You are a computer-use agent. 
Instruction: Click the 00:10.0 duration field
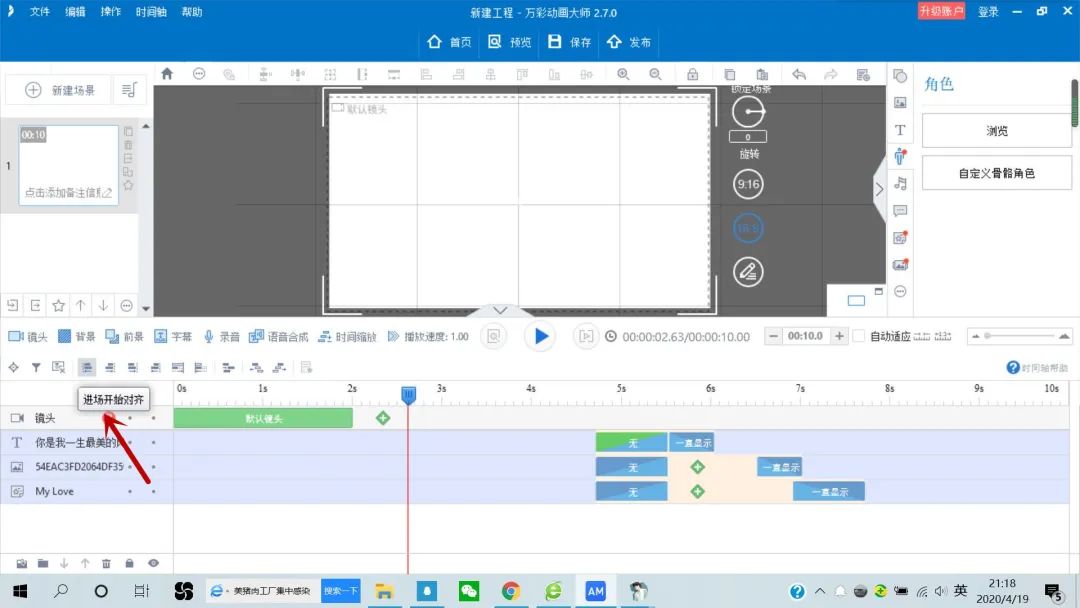click(x=806, y=336)
